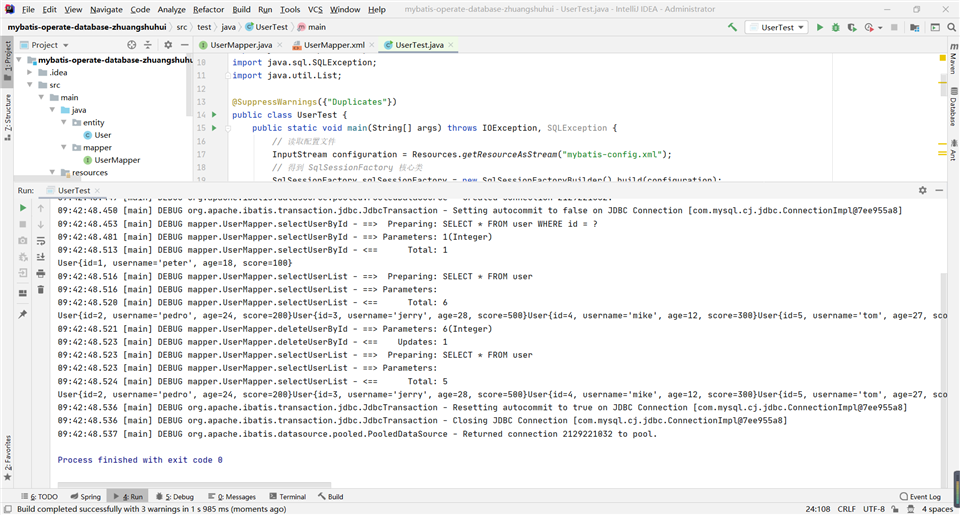Toggle the read-only lock icon in status bar
This screenshot has width=960, height=515.
pos(895,509)
